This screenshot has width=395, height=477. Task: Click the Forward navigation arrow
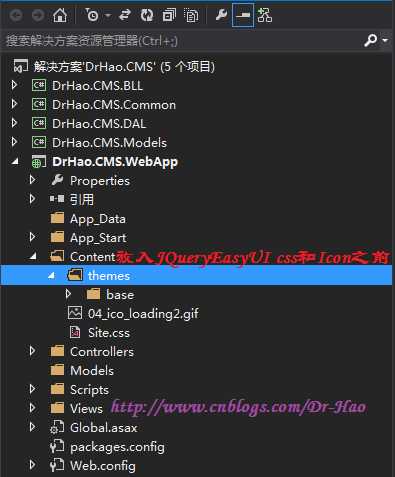(38, 15)
